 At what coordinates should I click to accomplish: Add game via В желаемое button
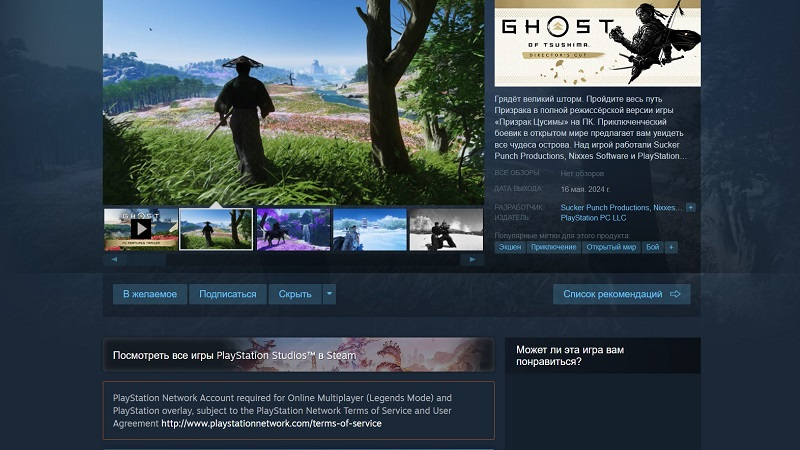[x=150, y=294]
